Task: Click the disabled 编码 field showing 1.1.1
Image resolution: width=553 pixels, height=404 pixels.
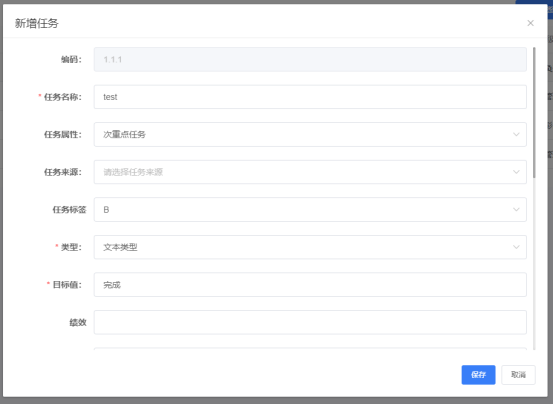Action: [310, 60]
